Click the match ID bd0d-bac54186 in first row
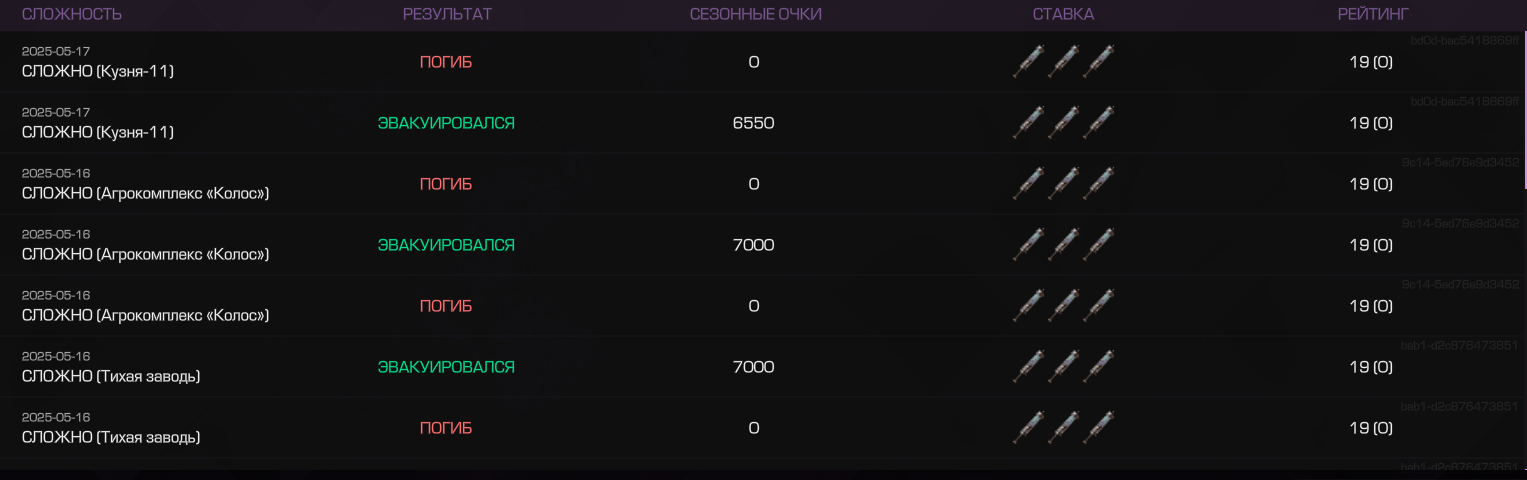The height and width of the screenshot is (480, 1527). [1464, 41]
